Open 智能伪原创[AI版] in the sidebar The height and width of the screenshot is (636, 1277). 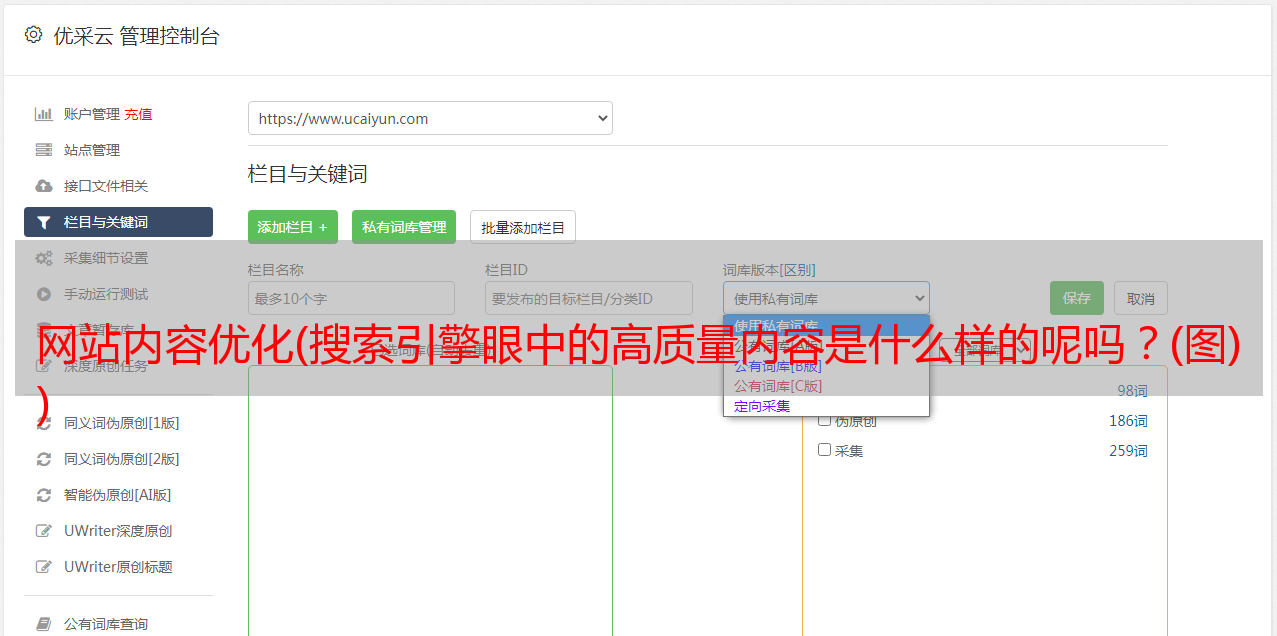[118, 495]
